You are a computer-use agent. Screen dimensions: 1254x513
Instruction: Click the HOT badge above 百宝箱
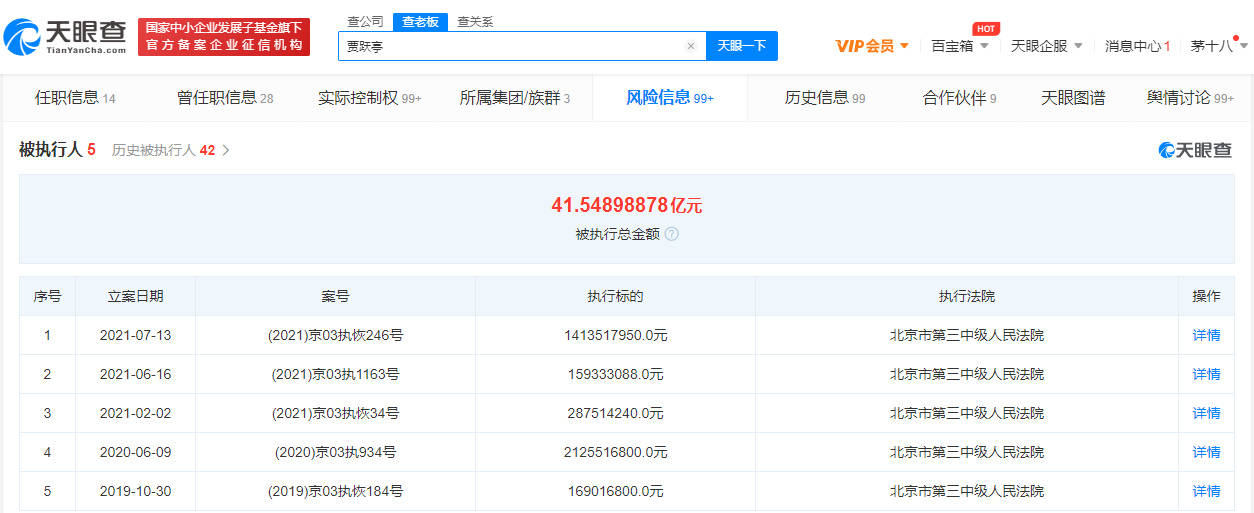[x=985, y=29]
